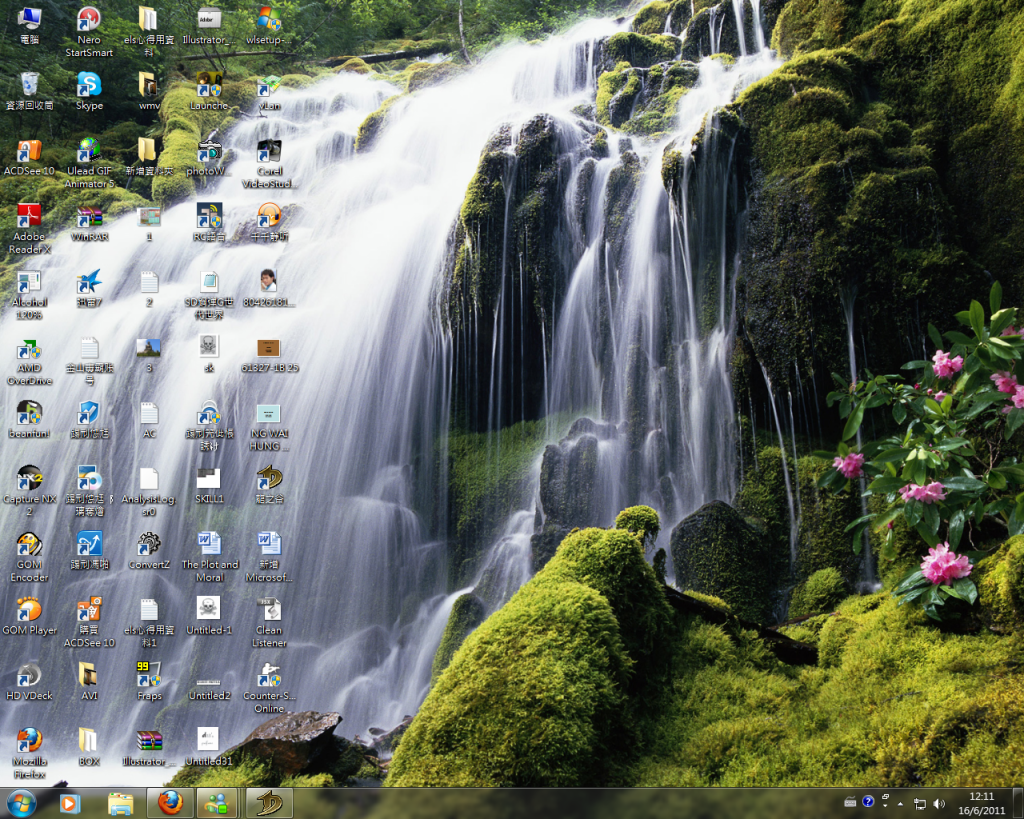Screen dimensions: 1024x819
Task: Select the Skype desktop icon
Action: pos(89,86)
